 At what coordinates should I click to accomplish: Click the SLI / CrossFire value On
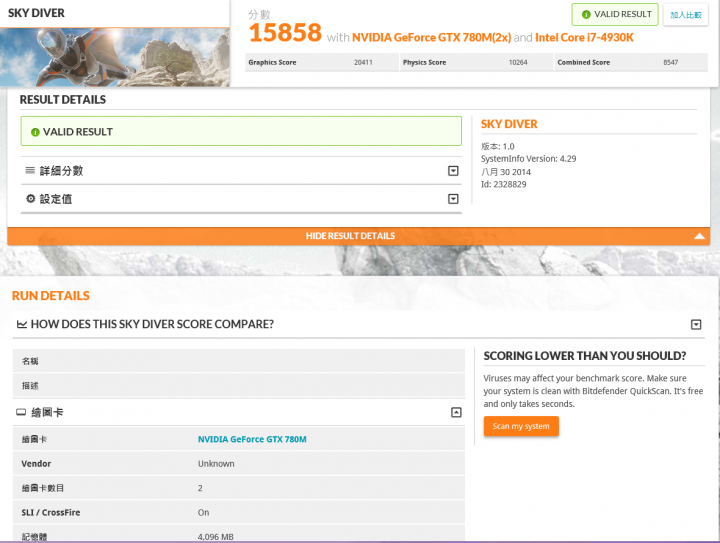203,512
